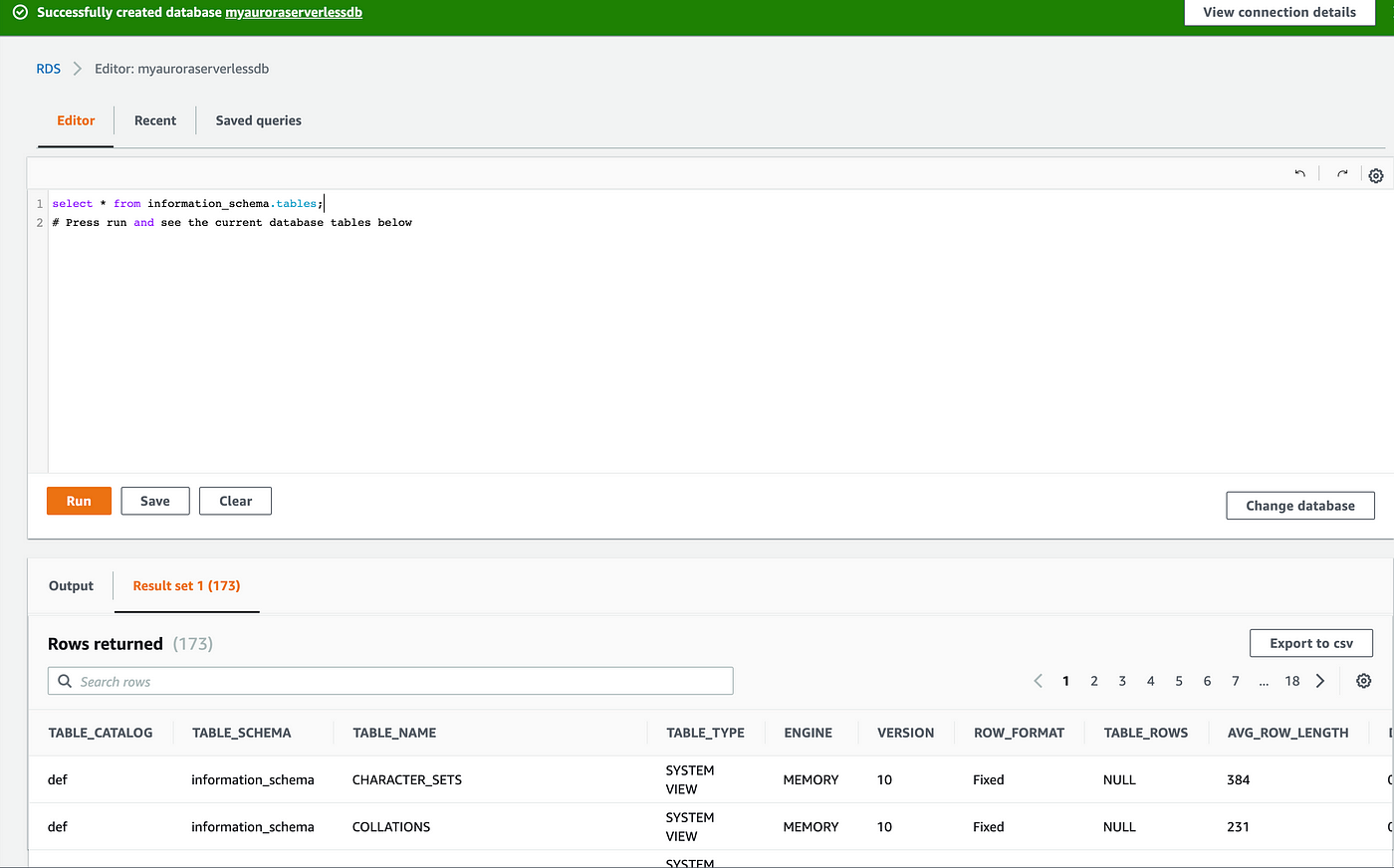Click information_schema cell in CHARACTER_SETS row
This screenshot has width=1394, height=868.
pos(253,779)
